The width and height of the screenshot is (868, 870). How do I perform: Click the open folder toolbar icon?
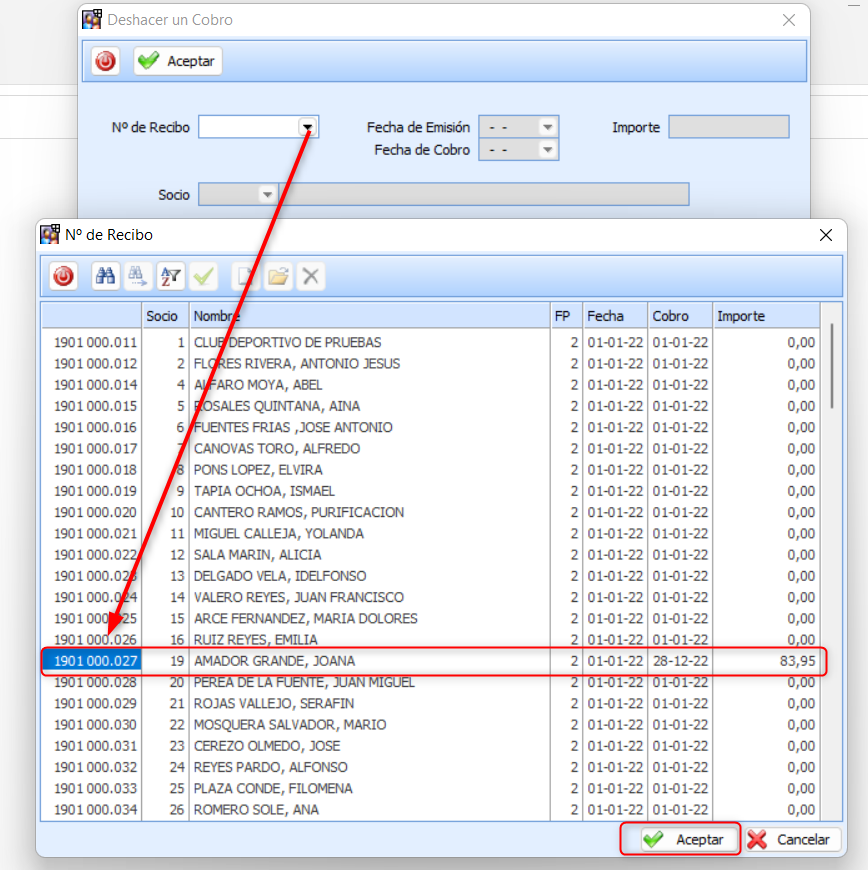coord(278,276)
